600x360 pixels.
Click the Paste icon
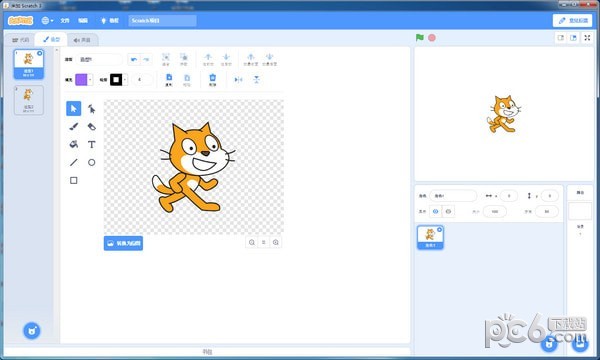click(x=187, y=80)
